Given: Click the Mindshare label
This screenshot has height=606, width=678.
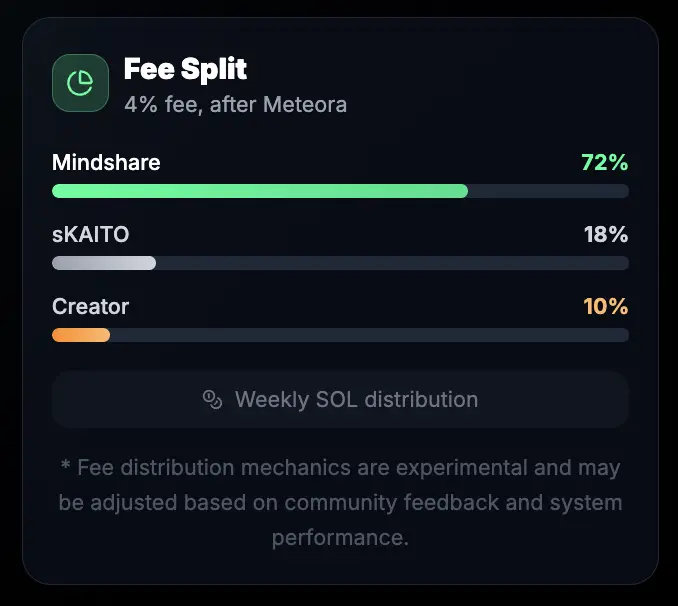Looking at the screenshot, I should click(x=106, y=163).
